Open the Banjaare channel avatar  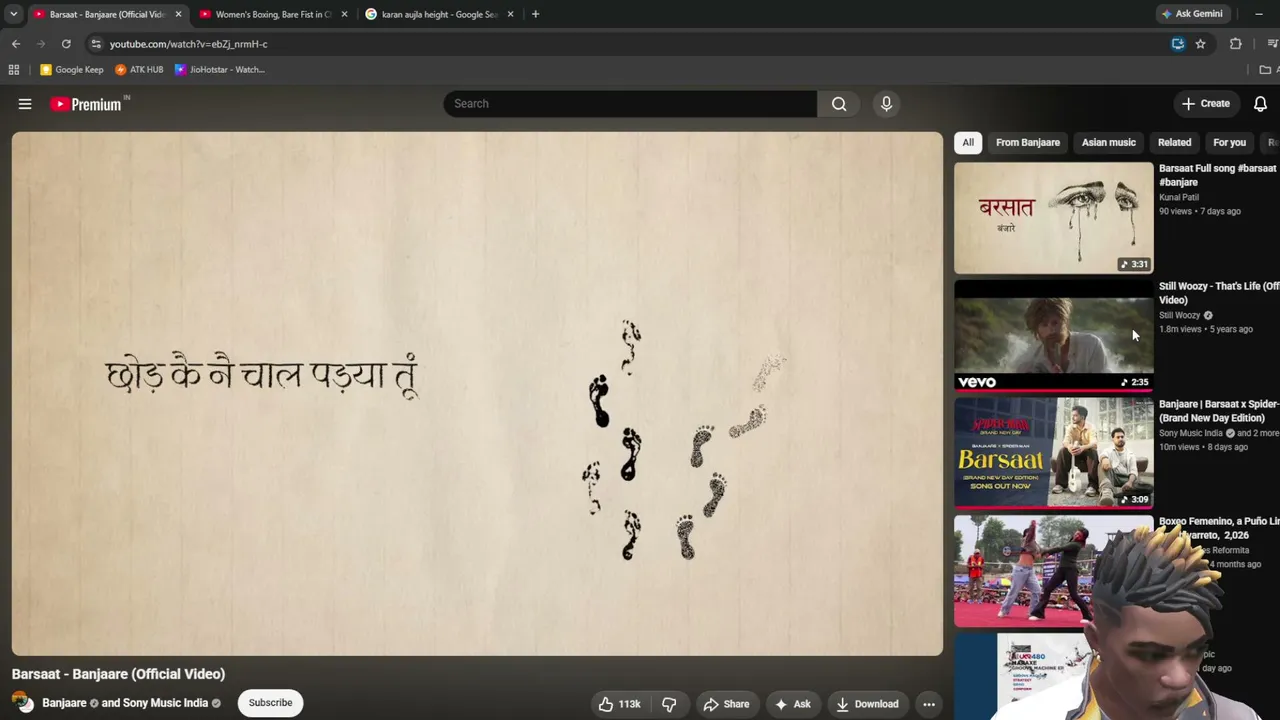(x=22, y=703)
